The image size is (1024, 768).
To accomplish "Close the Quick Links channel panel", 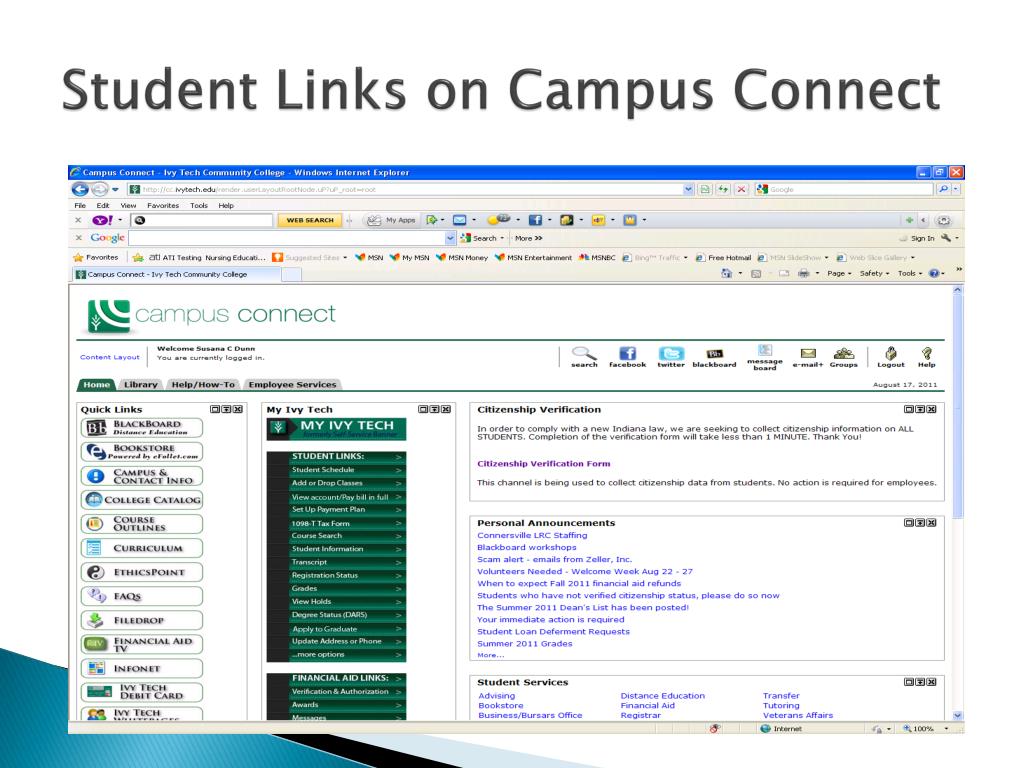I will (x=238, y=409).
